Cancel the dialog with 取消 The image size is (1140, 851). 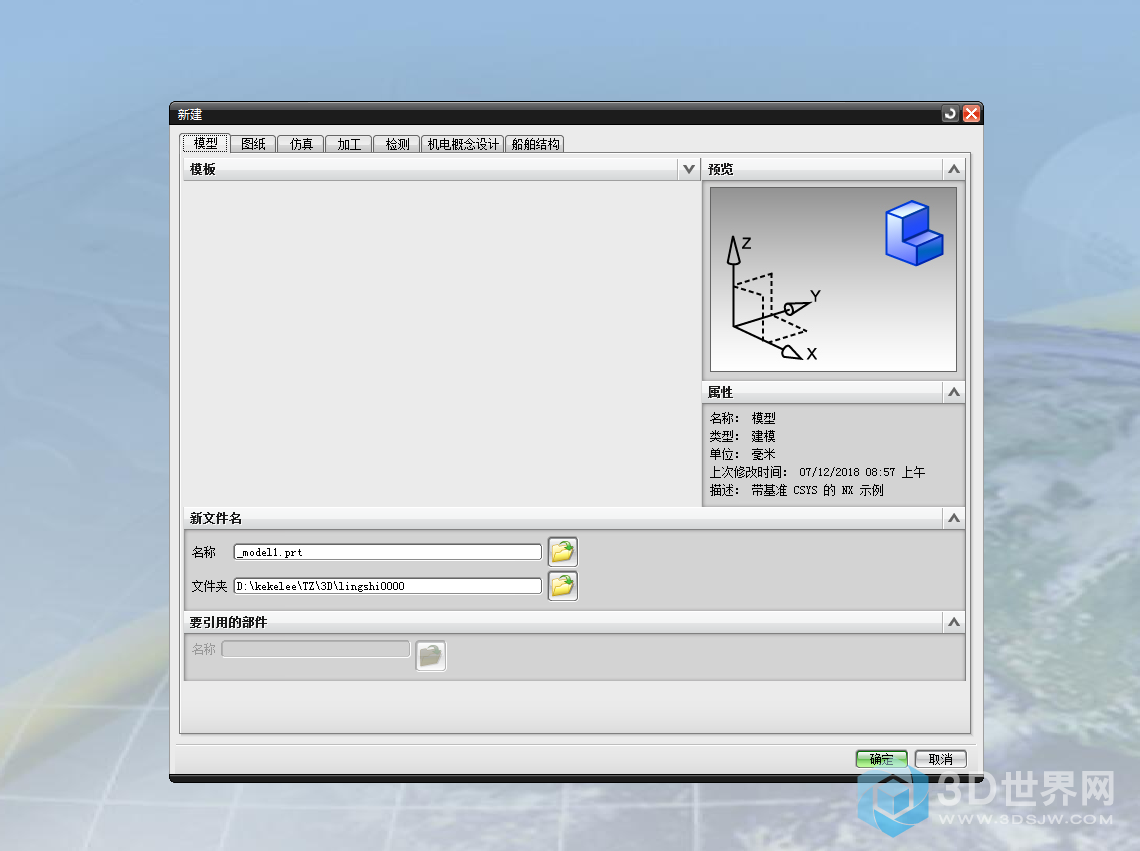pyautogui.click(x=940, y=759)
